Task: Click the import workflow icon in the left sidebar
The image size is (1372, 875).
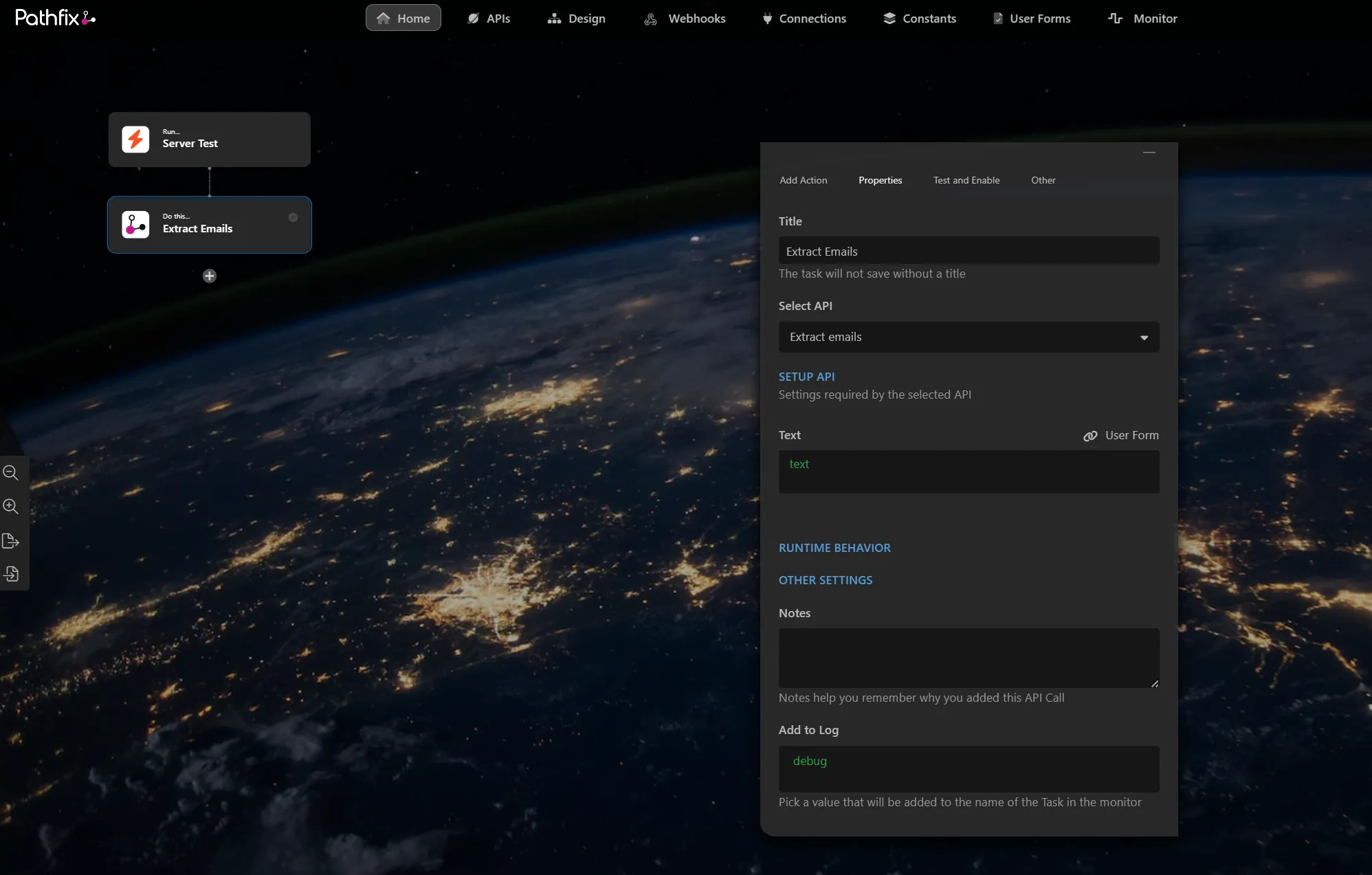Action: coord(10,574)
